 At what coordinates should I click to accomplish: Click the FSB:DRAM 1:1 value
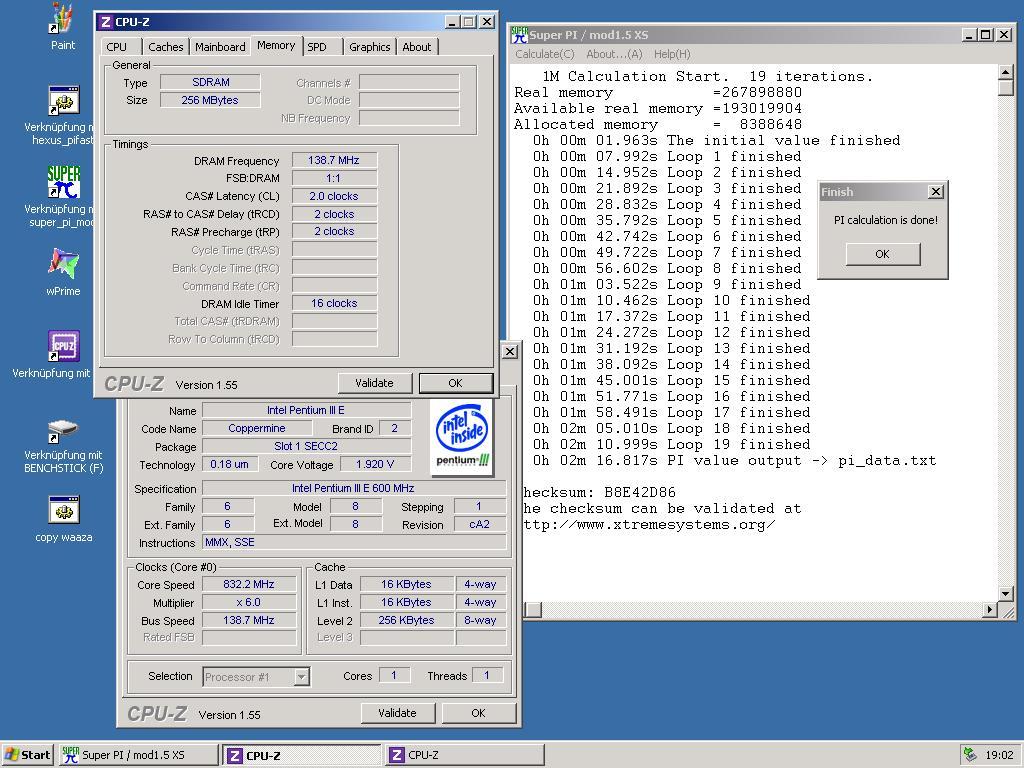334,178
